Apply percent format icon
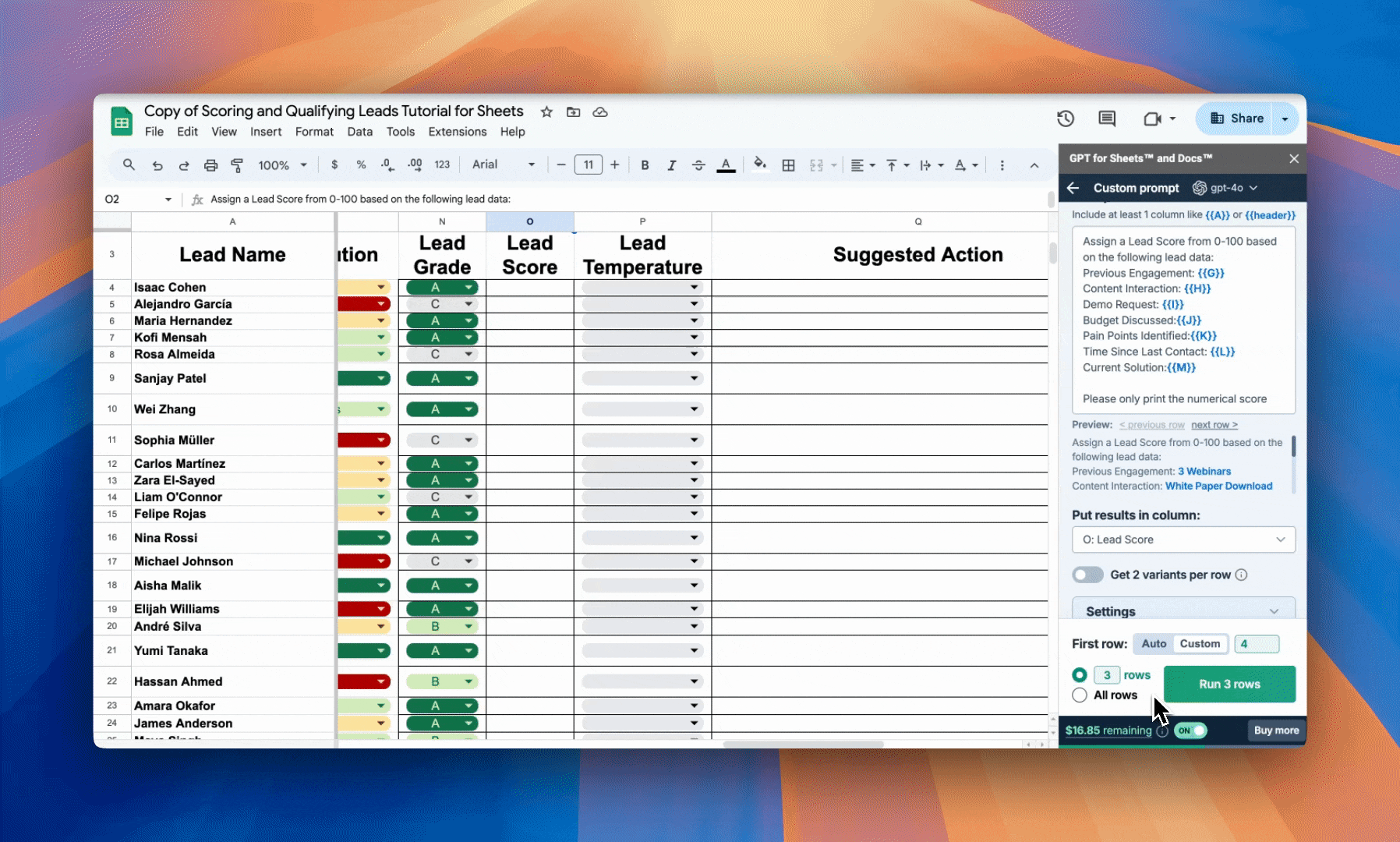The height and width of the screenshot is (842, 1400). click(361, 165)
